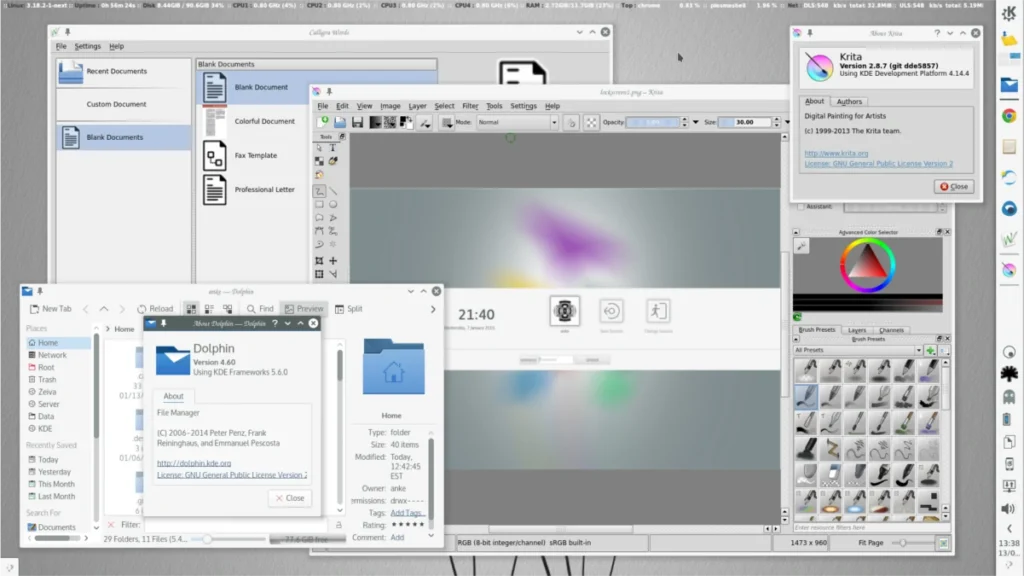Open Chrome from the right-side panel
This screenshot has width=1024, height=576.
tap(1009, 115)
